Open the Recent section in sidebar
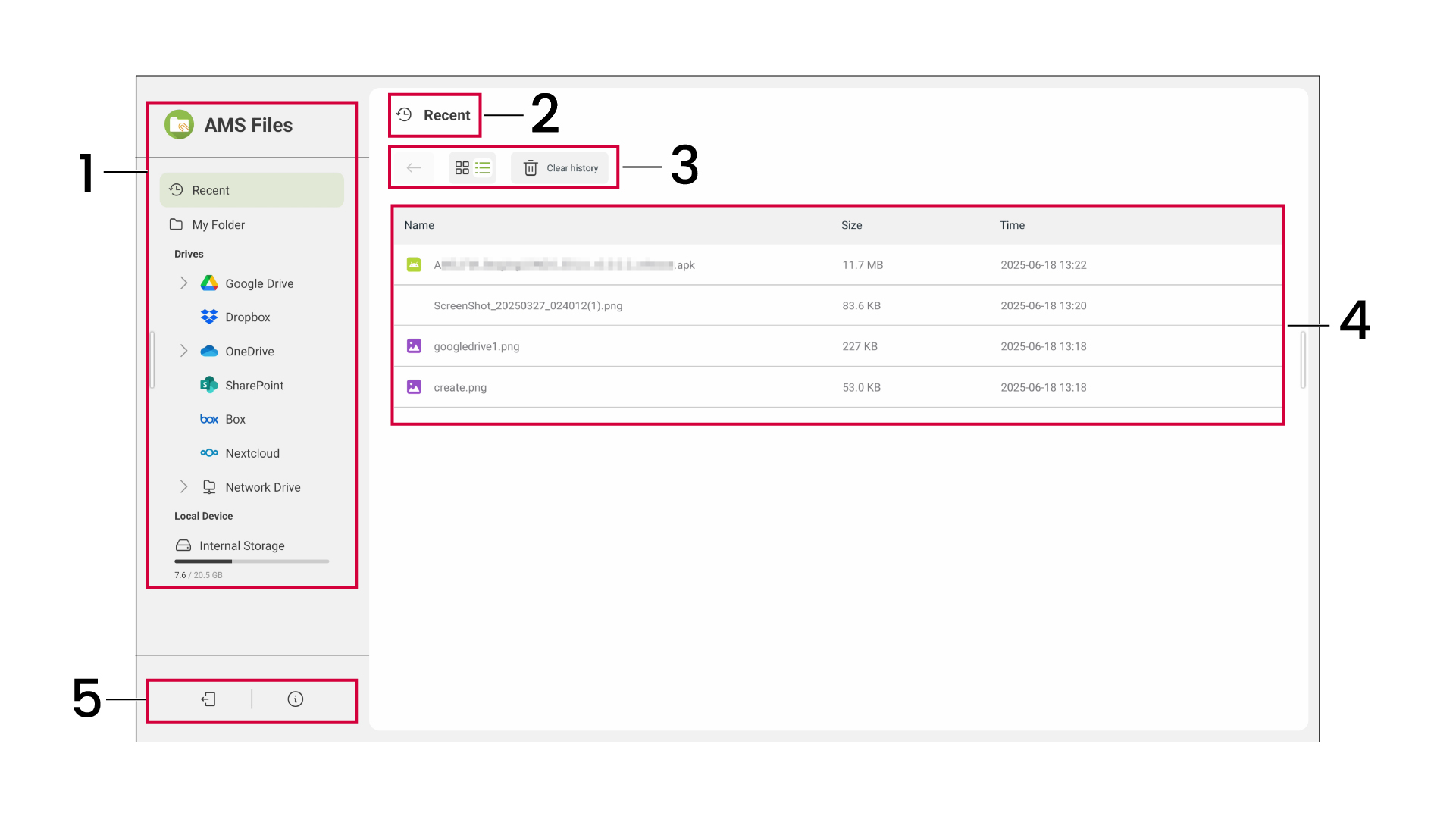Screen dimensions: 1456x819 (211, 189)
